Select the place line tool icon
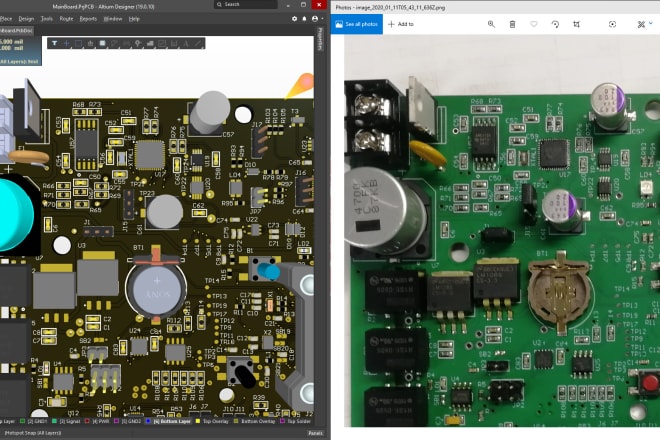 [x=197, y=43]
